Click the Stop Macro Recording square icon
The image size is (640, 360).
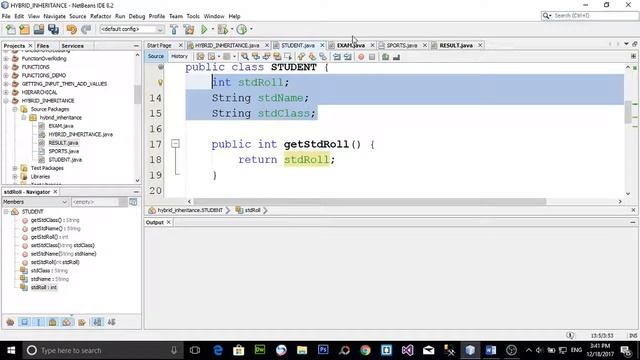click(372, 57)
